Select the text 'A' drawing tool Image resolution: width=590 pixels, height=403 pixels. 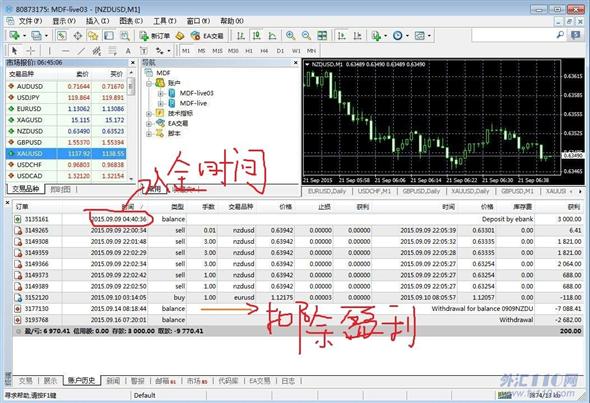[x=128, y=50]
